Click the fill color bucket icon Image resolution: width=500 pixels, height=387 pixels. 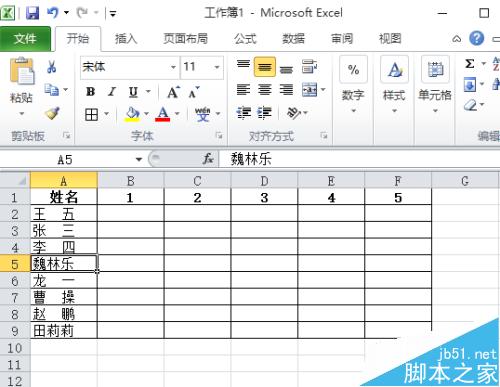click(x=132, y=114)
